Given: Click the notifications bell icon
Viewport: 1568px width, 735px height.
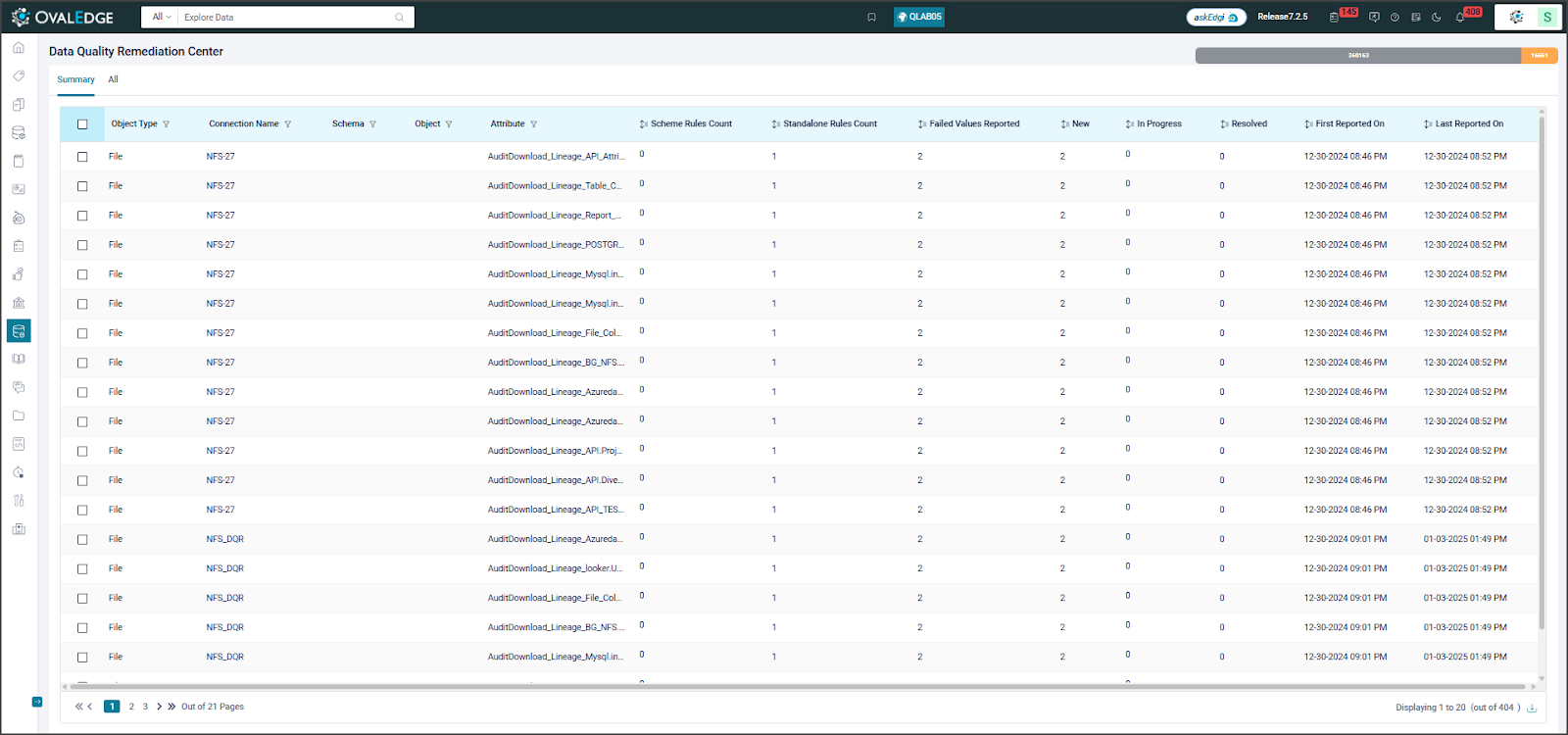Looking at the screenshot, I should click(x=1460, y=17).
